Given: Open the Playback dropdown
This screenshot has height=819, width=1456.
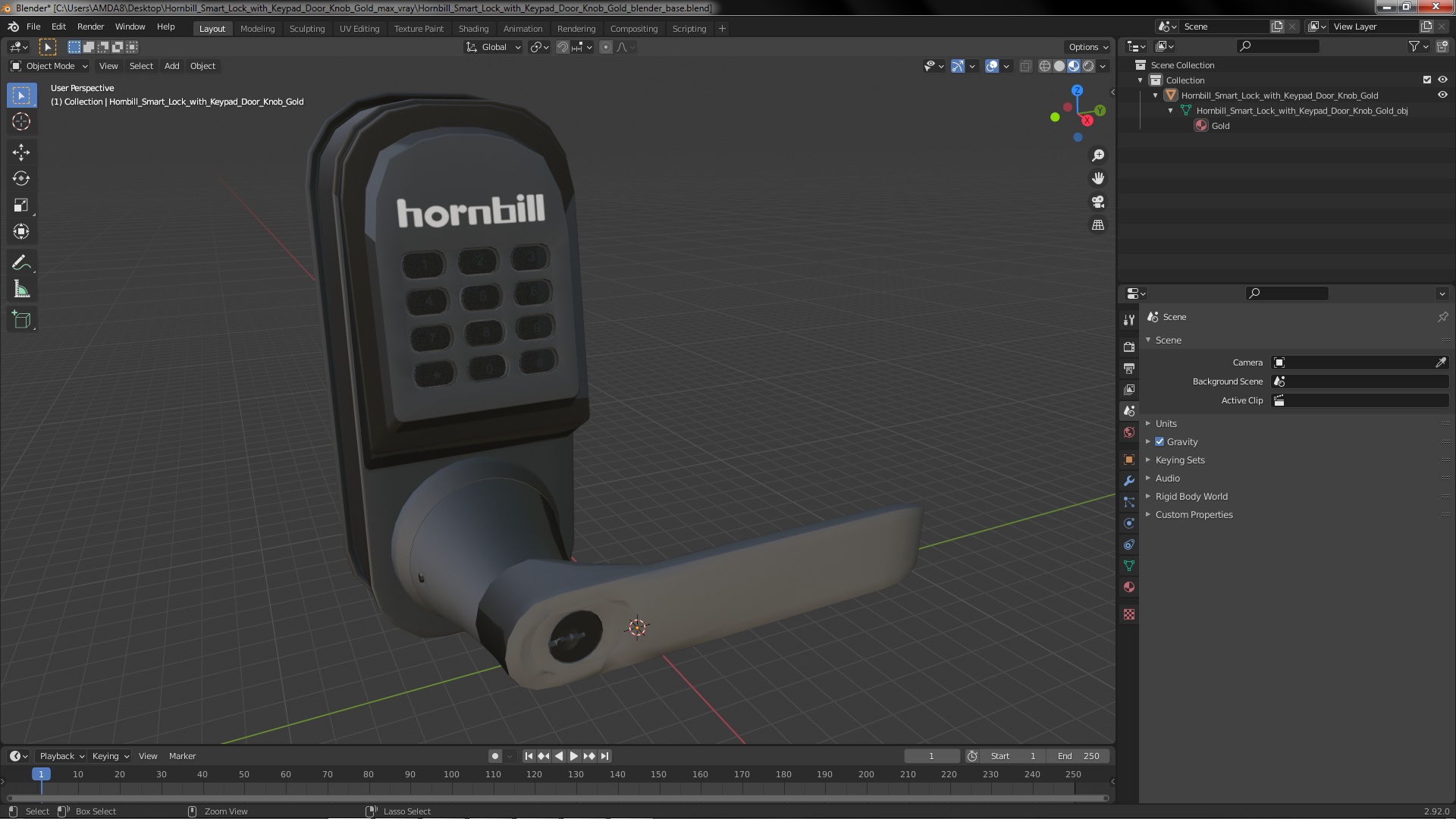Looking at the screenshot, I should (x=61, y=756).
